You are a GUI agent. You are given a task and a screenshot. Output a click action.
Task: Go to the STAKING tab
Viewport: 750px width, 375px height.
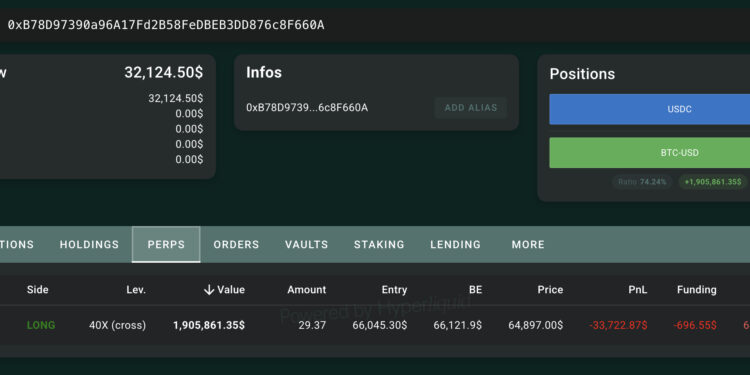tap(379, 244)
